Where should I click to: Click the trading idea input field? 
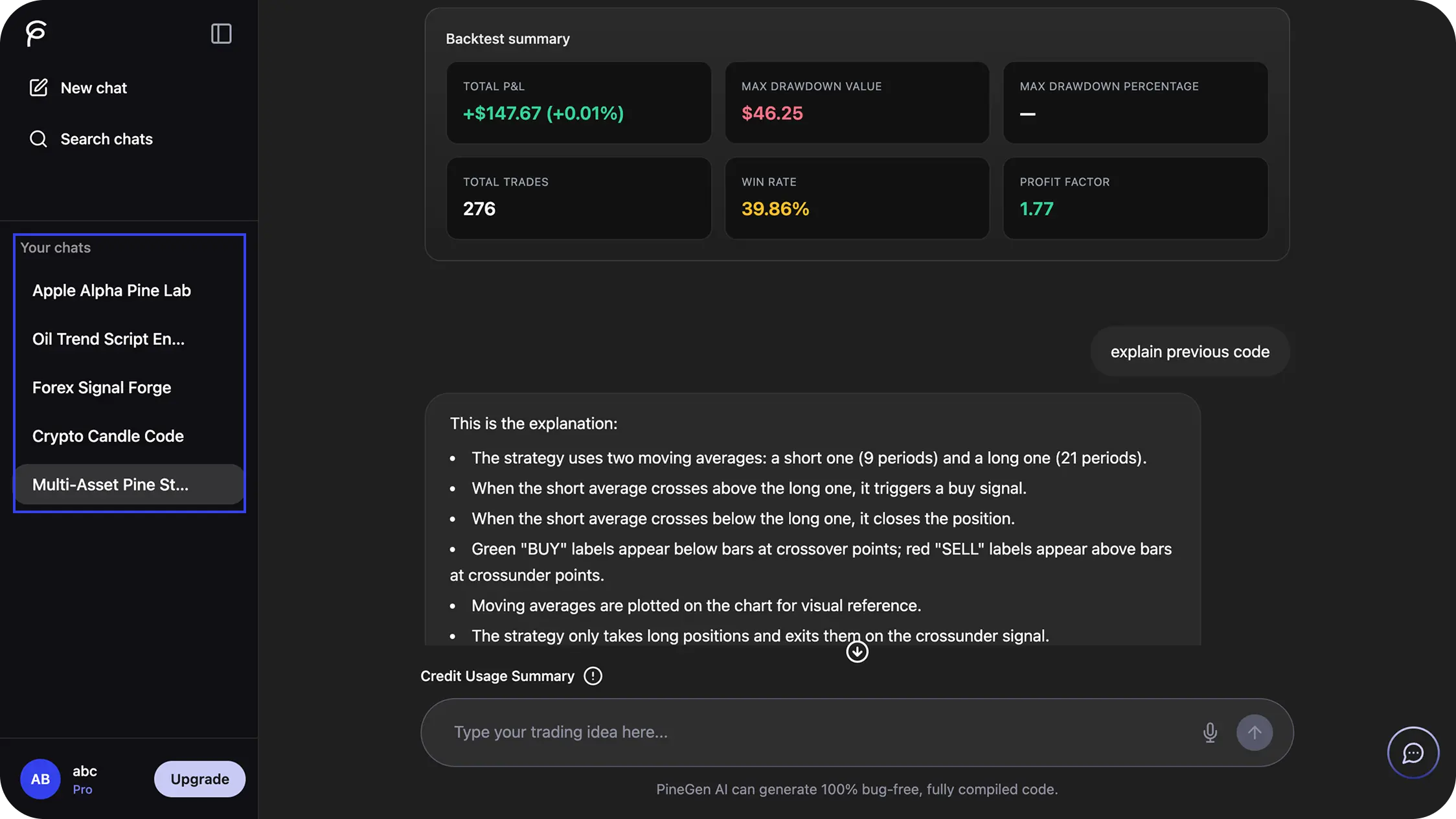[816, 732]
